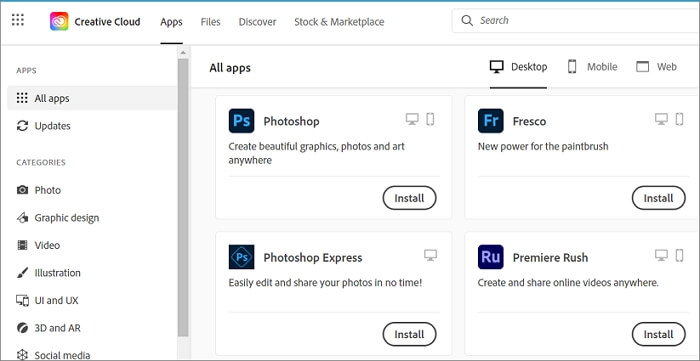Viewport: 700px width, 361px height.
Task: Click the mobile platform icon on Premiere Rush card
Action: [x=679, y=255]
